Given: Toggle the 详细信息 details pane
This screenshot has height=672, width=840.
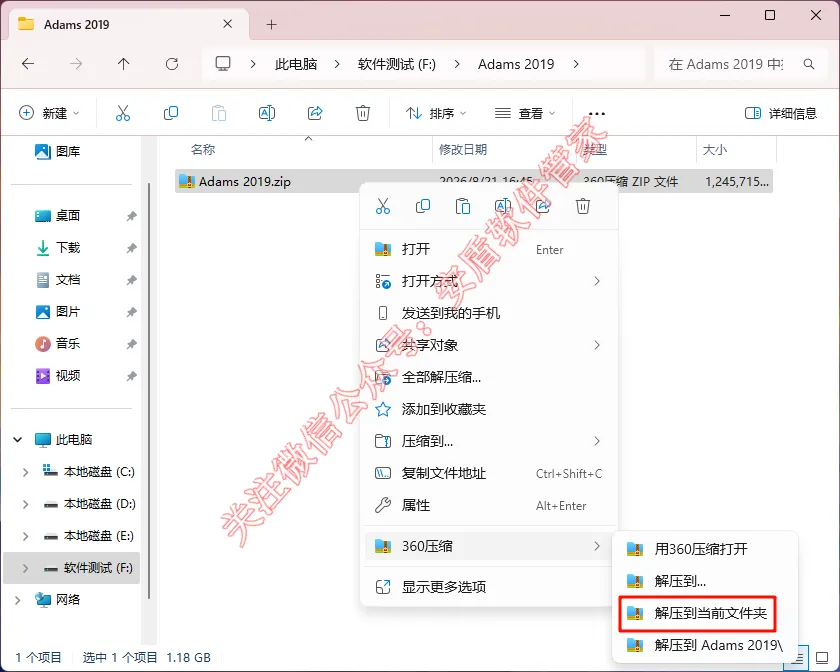Looking at the screenshot, I should point(781,114).
